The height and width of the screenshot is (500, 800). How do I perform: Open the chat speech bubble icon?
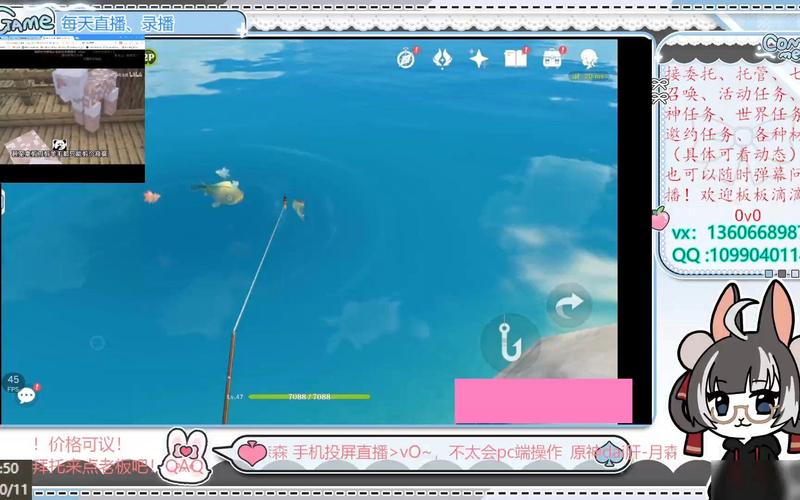[26, 396]
